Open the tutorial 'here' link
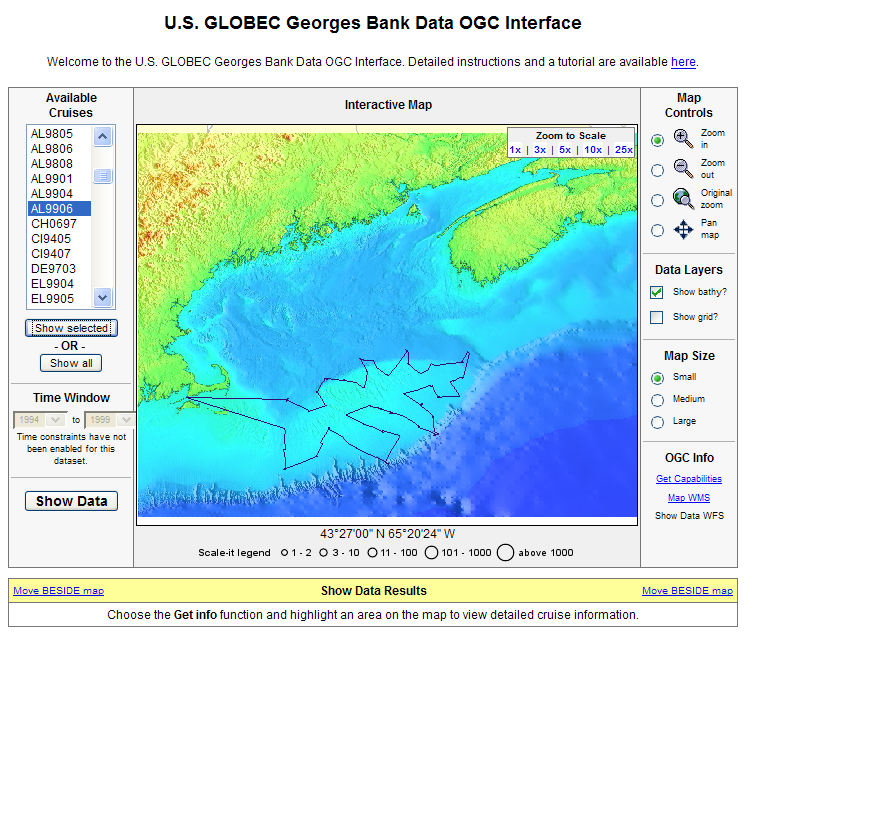The width and height of the screenshot is (878, 815). pos(683,62)
